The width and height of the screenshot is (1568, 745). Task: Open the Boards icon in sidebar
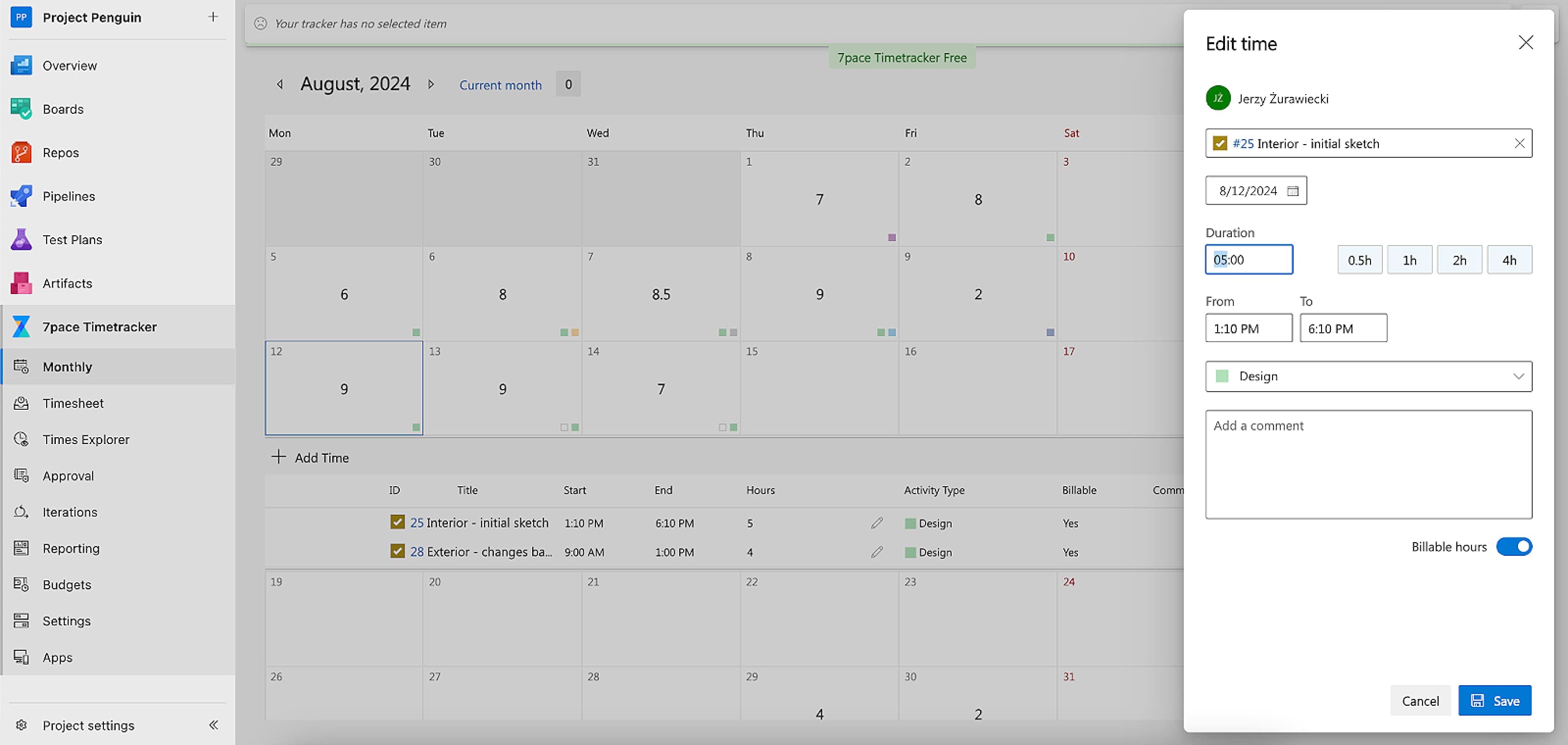(x=21, y=109)
